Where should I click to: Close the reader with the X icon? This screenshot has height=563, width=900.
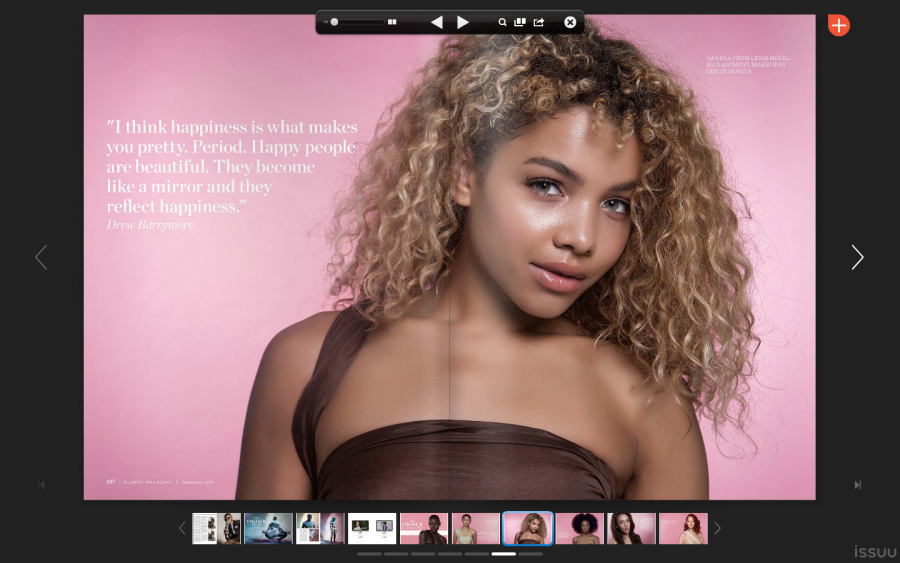(x=570, y=22)
